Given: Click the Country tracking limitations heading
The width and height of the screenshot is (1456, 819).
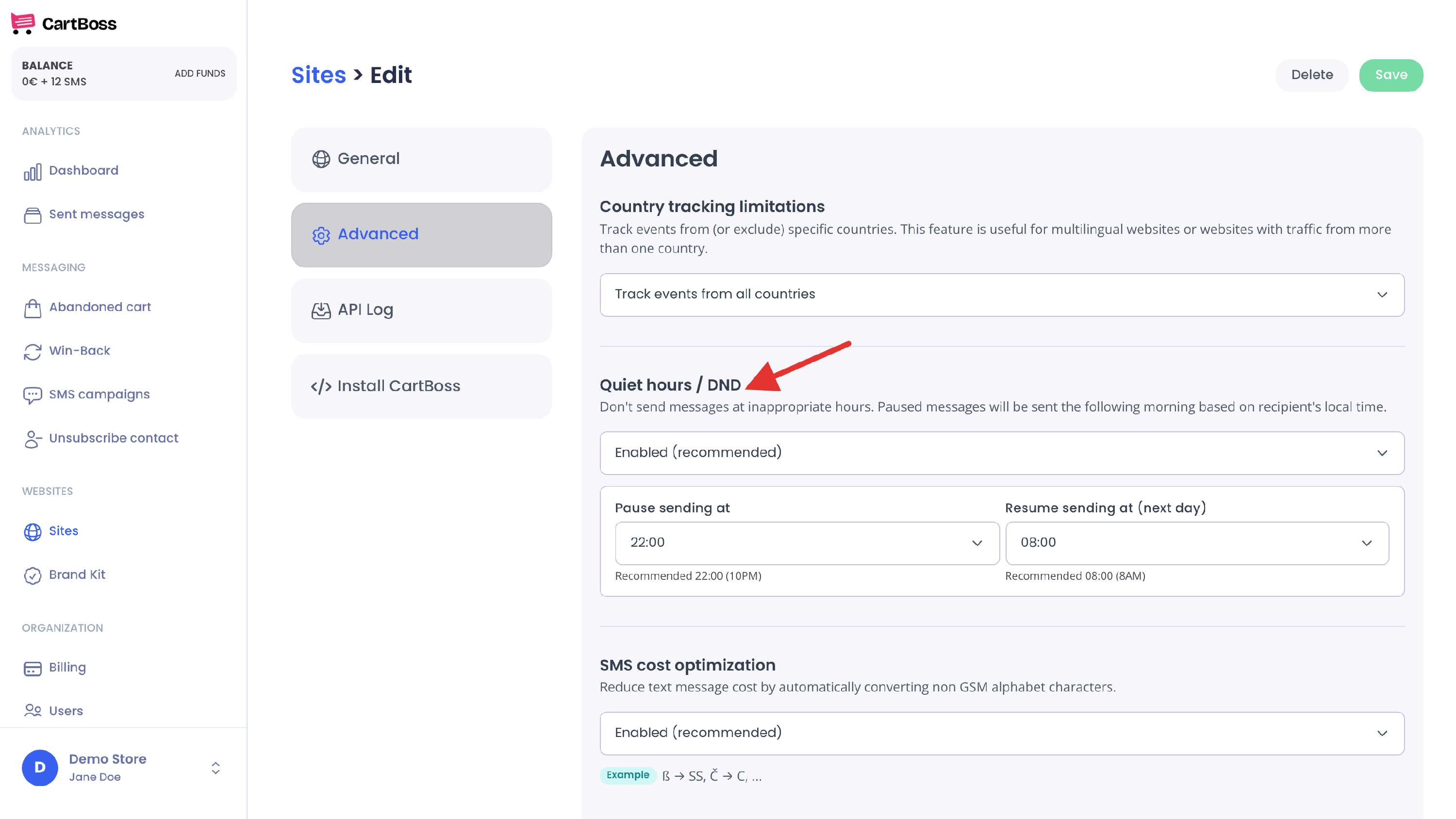Looking at the screenshot, I should point(711,207).
